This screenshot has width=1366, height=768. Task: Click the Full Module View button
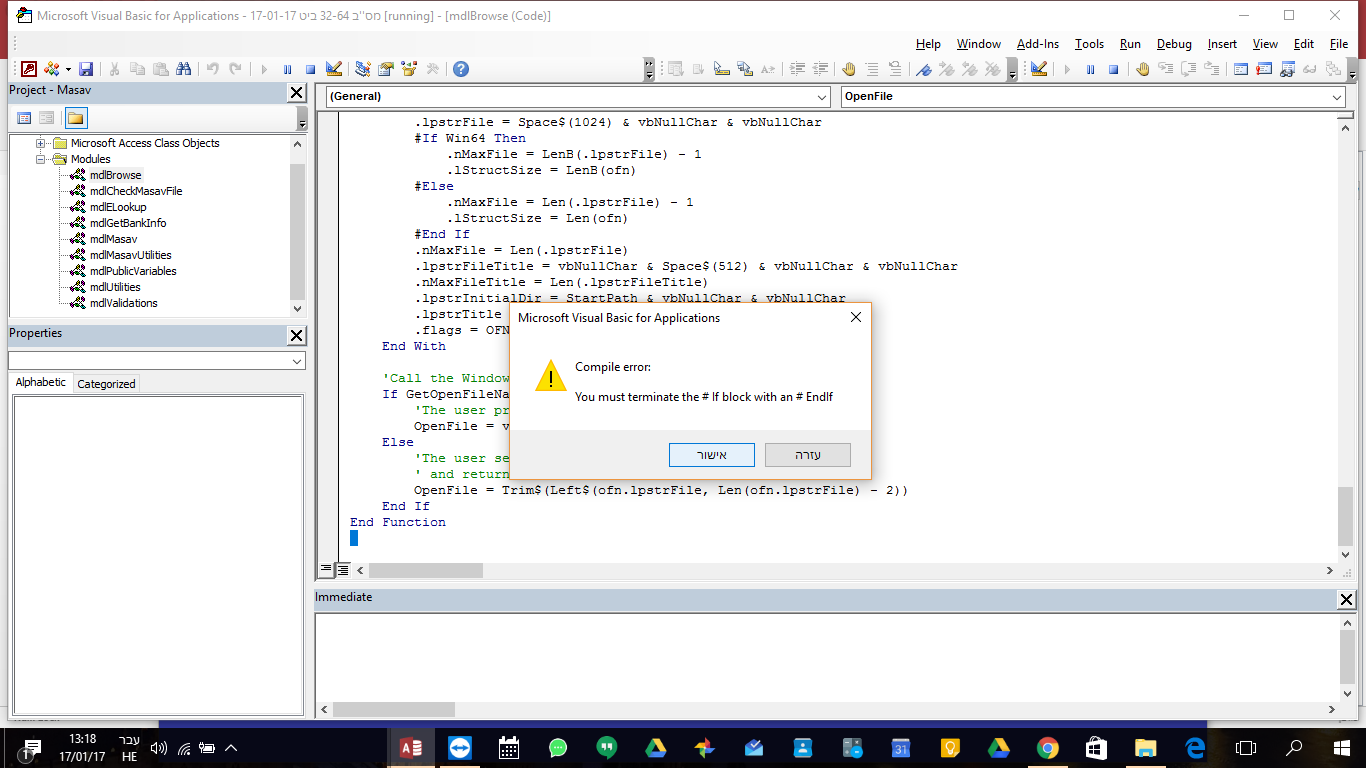tap(343, 570)
